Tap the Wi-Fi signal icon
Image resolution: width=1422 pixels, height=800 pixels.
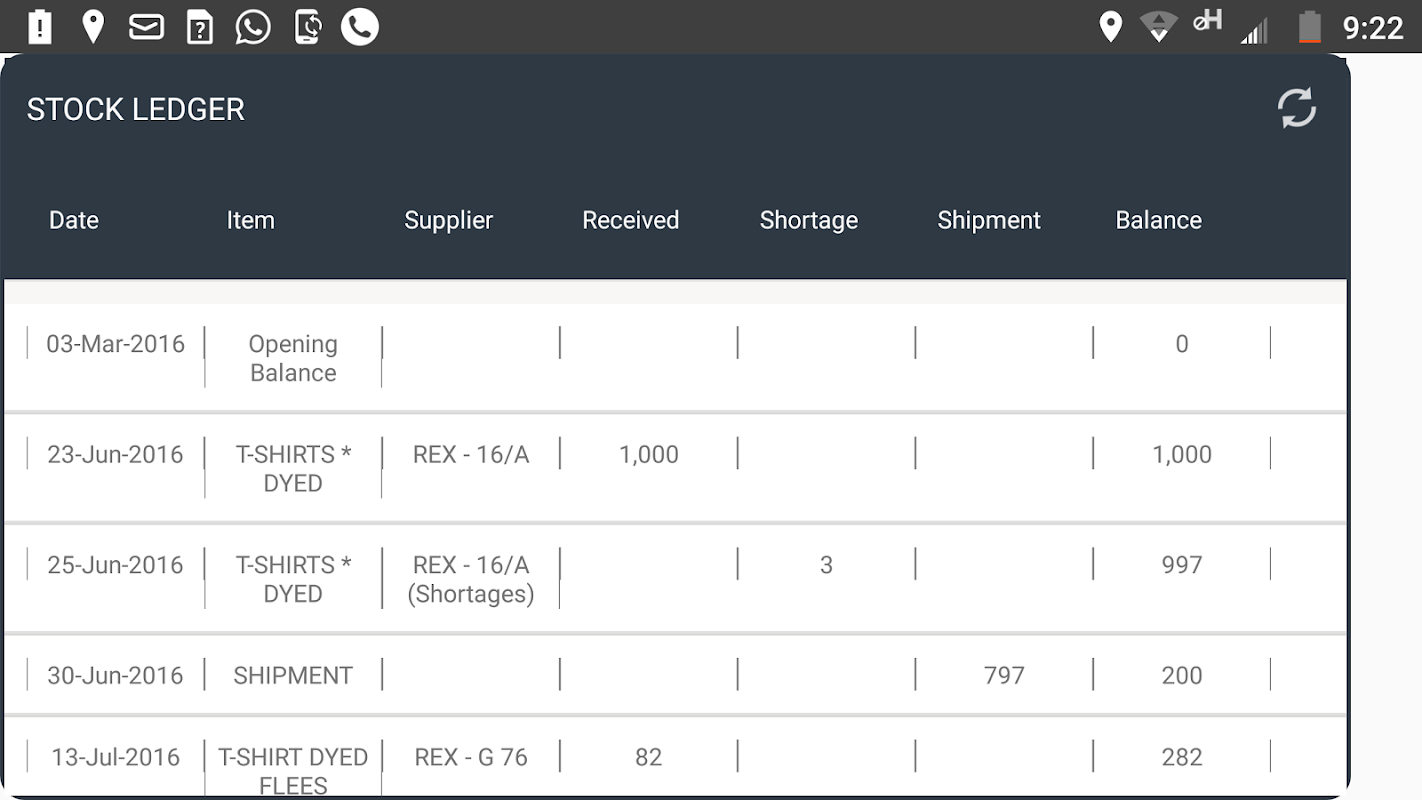(x=1158, y=27)
